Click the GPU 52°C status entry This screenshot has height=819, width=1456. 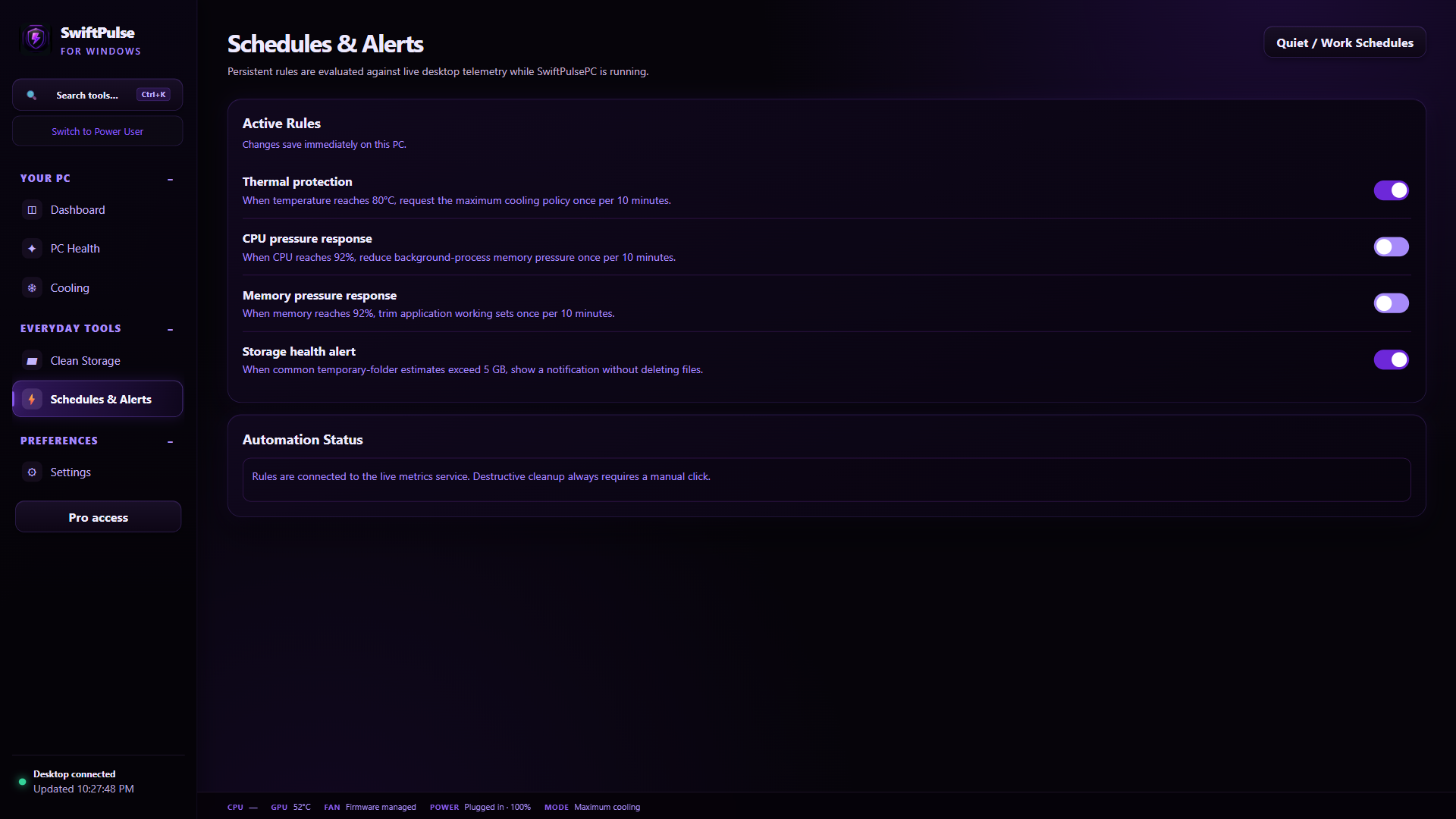pyautogui.click(x=290, y=807)
